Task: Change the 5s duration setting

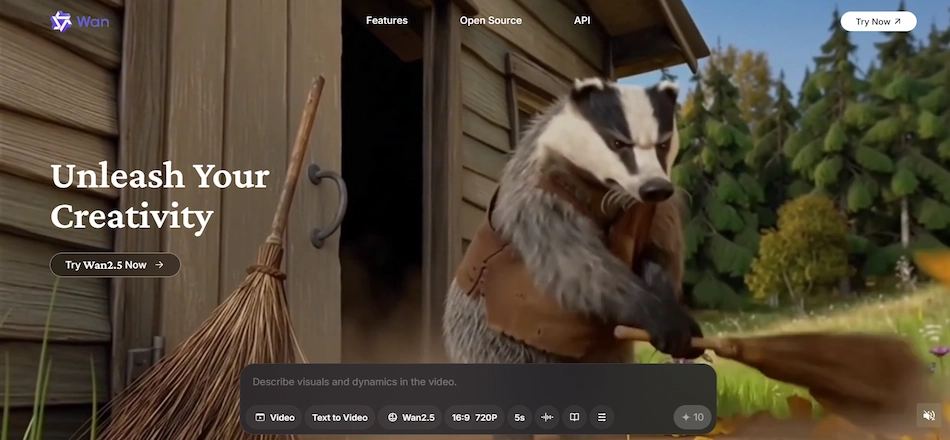Action: pyautogui.click(x=519, y=417)
